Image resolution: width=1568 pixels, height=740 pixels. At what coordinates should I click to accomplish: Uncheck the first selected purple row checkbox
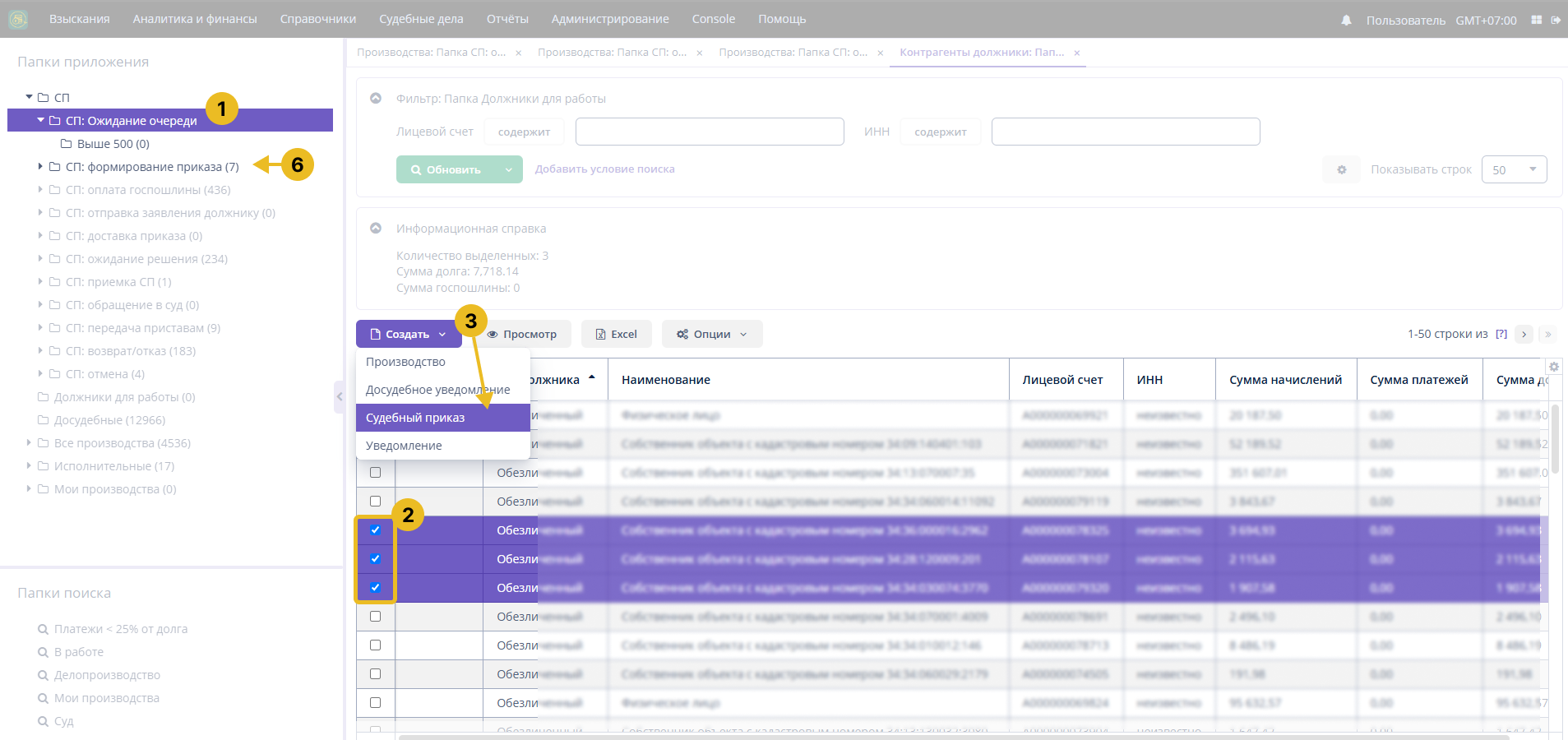[375, 530]
